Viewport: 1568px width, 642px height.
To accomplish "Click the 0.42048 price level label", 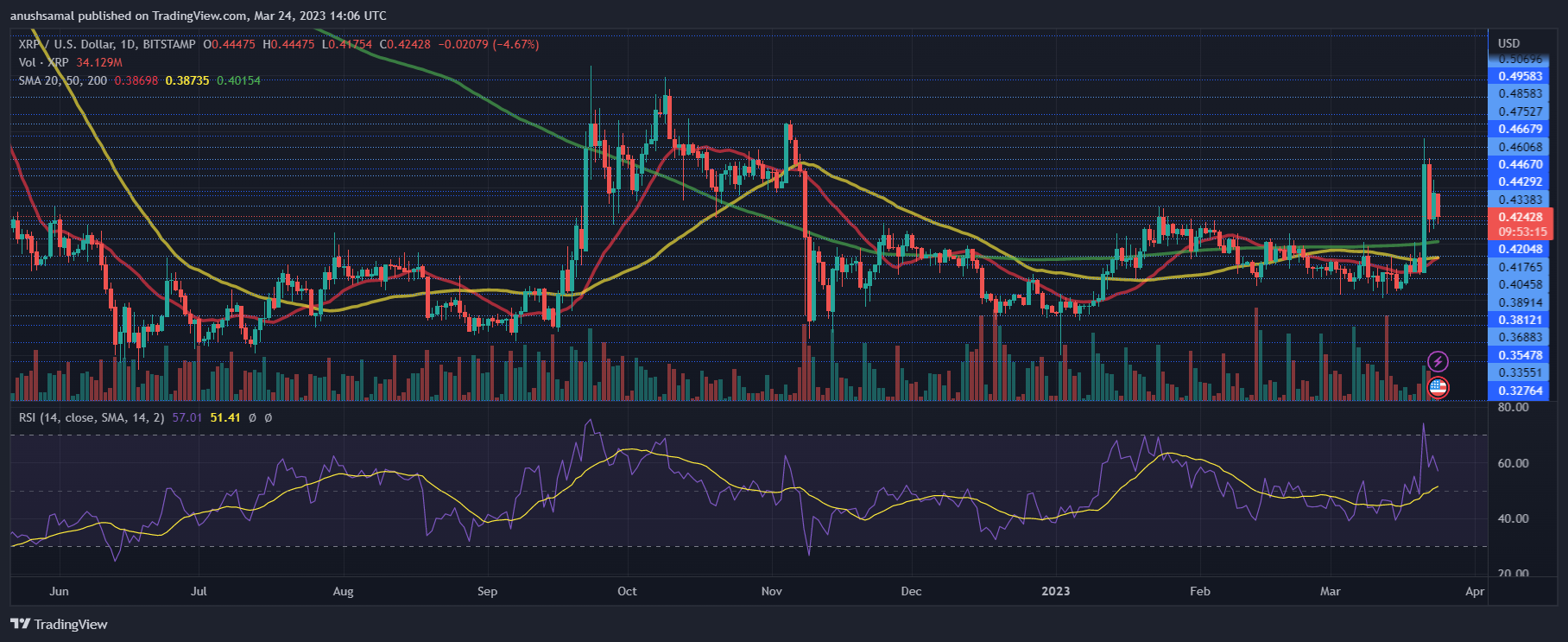I will 1521,249.
